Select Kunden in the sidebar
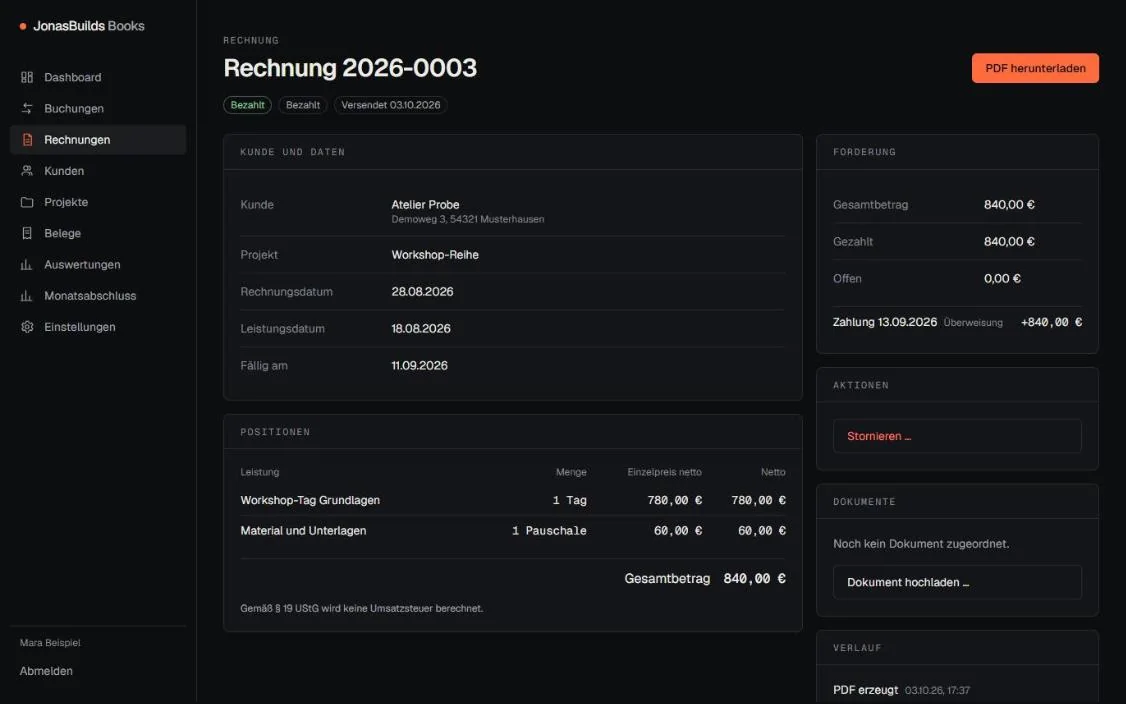Viewport: 1126px width, 704px height. (x=98, y=171)
